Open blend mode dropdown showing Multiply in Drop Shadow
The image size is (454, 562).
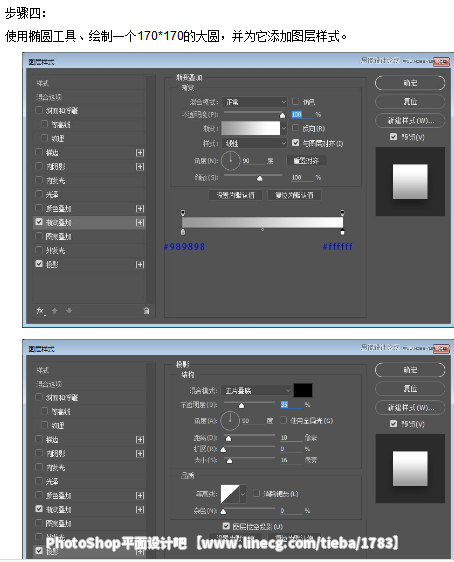click(x=256, y=390)
